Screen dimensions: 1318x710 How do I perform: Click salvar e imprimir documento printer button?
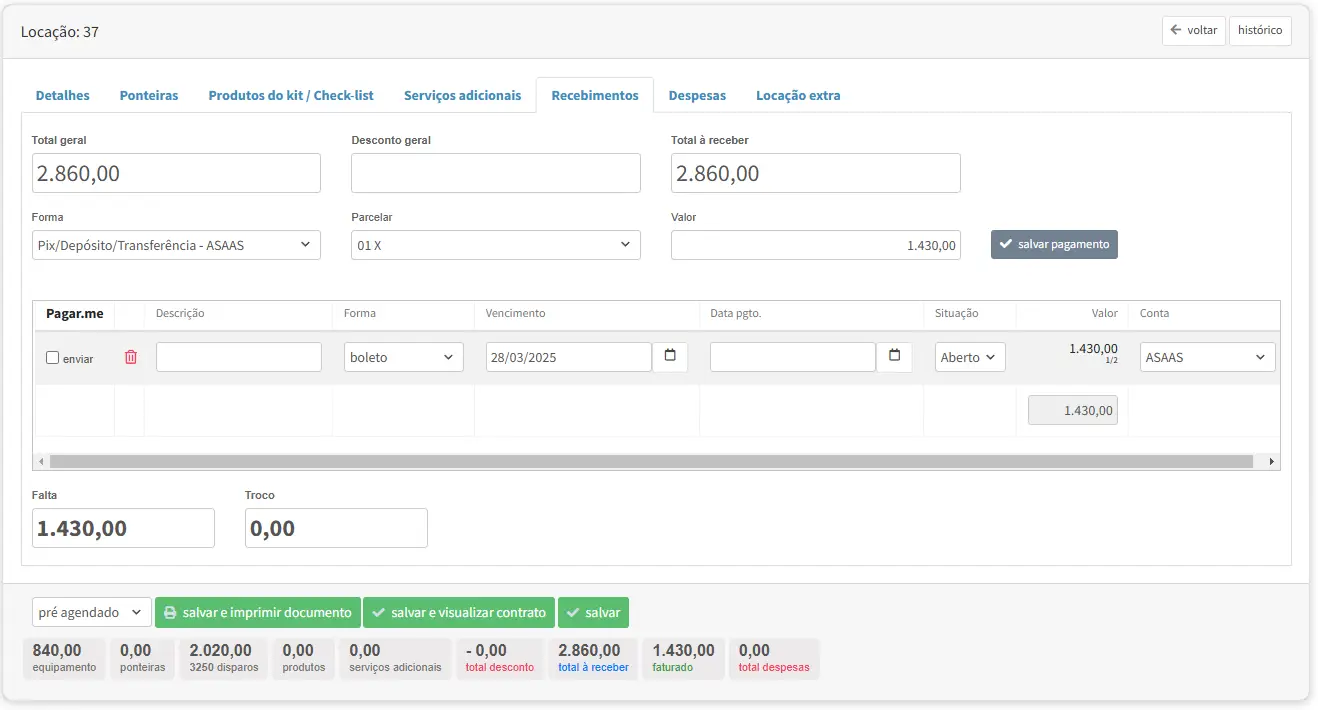click(x=257, y=613)
